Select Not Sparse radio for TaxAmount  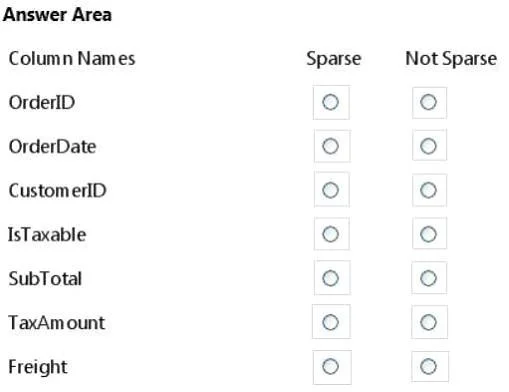[x=428, y=322]
